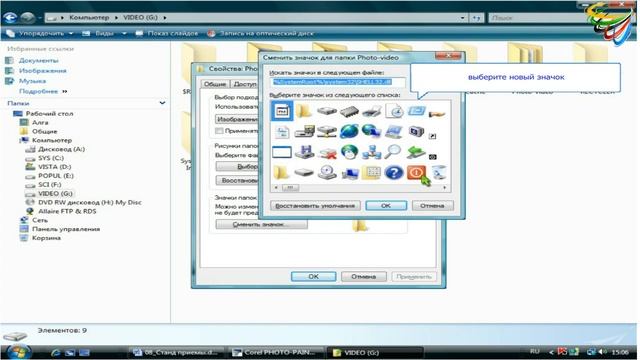Select the control panel grid icon
The width and height of the screenshot is (640, 360).
(x=371, y=173)
